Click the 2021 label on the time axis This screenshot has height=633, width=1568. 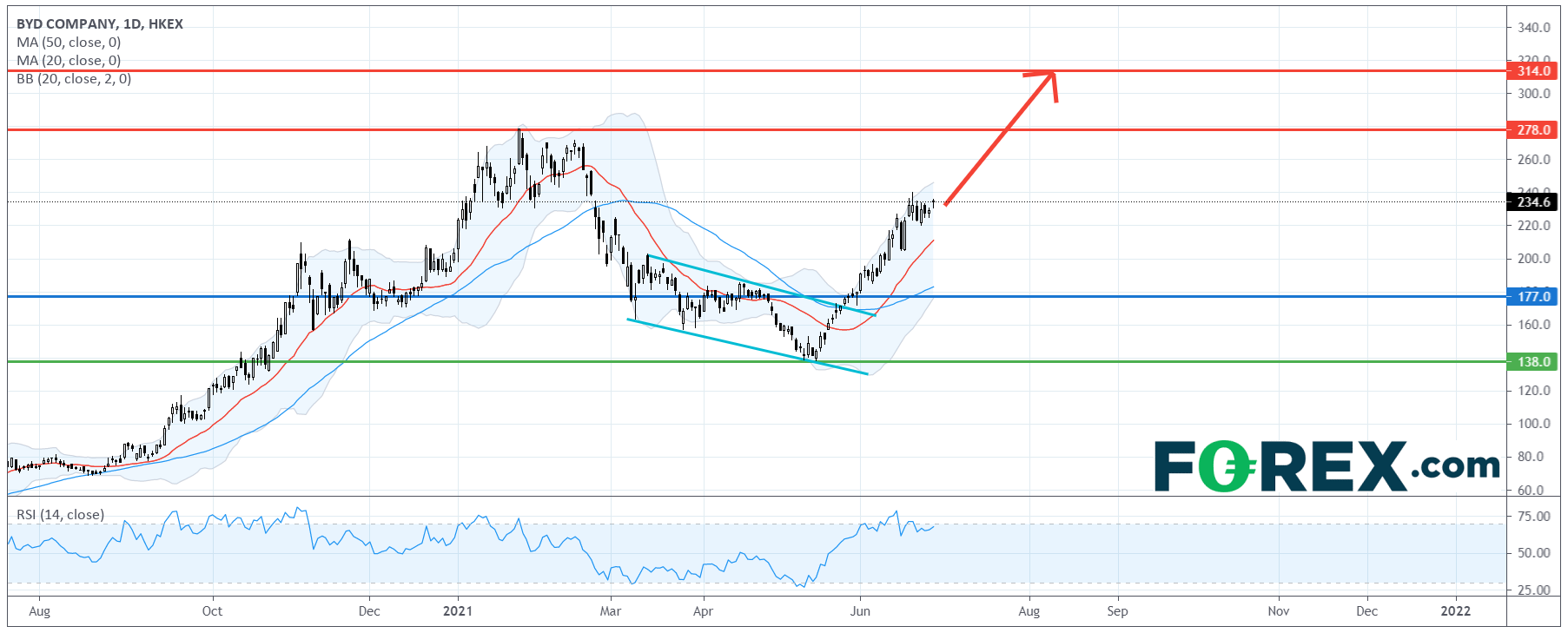(458, 611)
